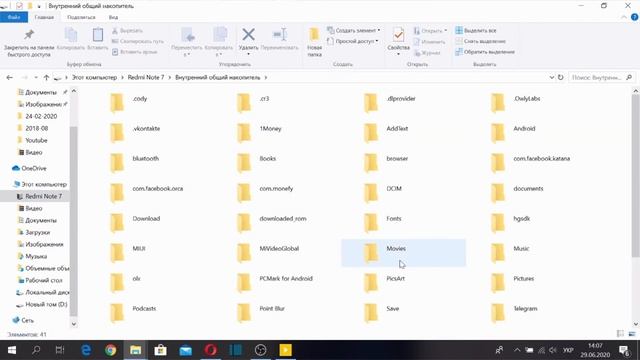Click the Properties icon

tap(398, 35)
